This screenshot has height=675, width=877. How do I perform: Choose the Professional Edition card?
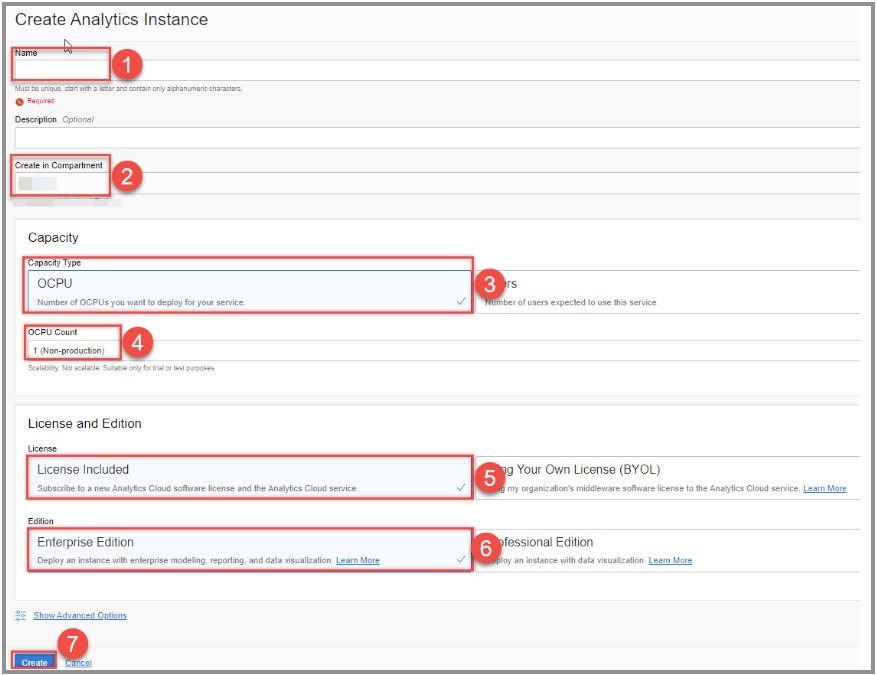pyautogui.click(x=667, y=550)
